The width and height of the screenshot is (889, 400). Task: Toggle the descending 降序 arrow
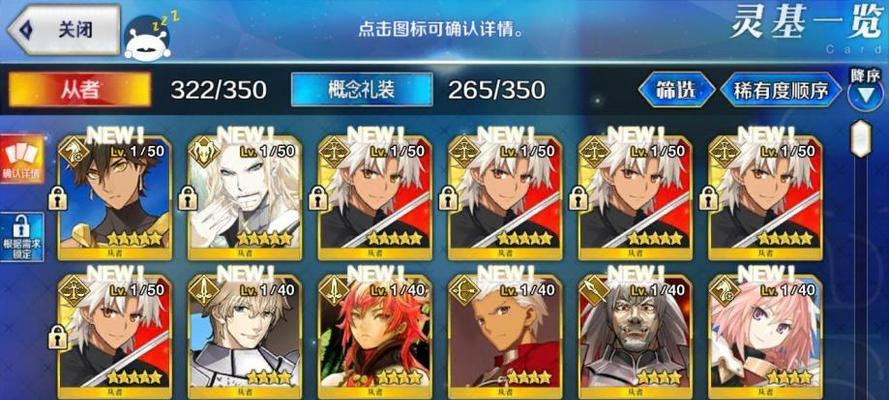tap(865, 93)
